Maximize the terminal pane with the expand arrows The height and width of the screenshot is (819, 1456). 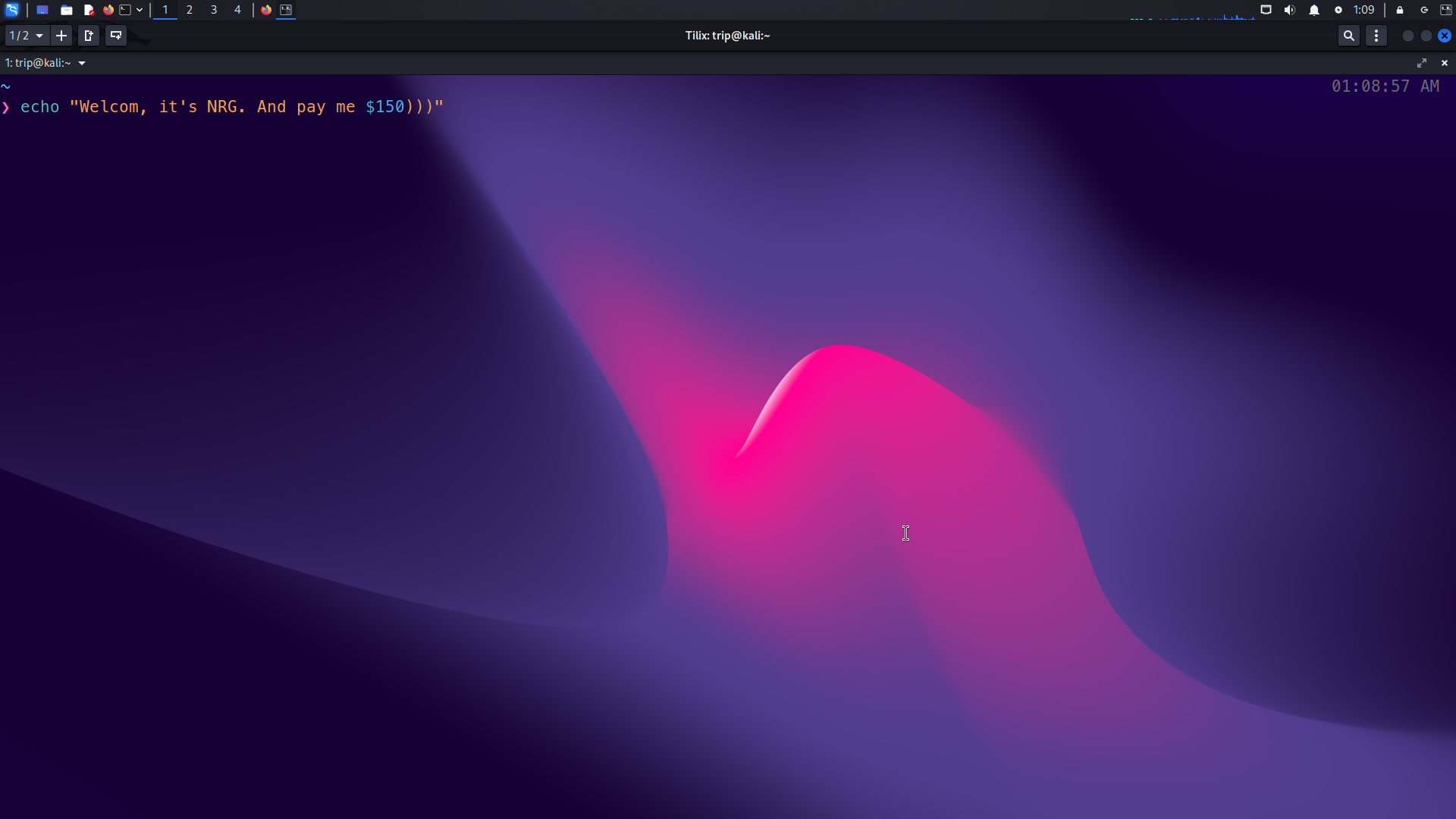pyautogui.click(x=1422, y=63)
